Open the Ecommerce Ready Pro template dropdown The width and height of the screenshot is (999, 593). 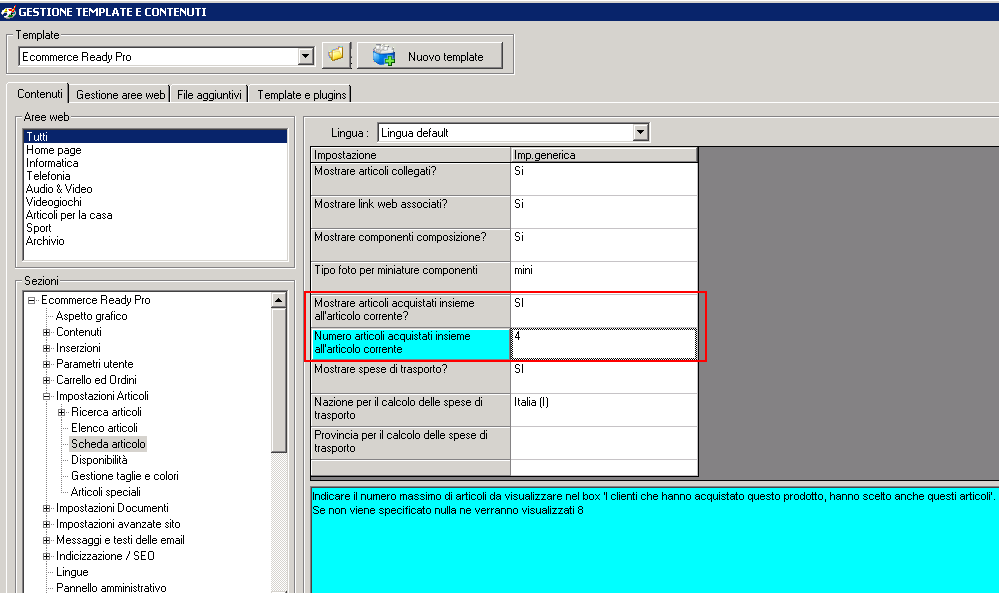[x=306, y=57]
